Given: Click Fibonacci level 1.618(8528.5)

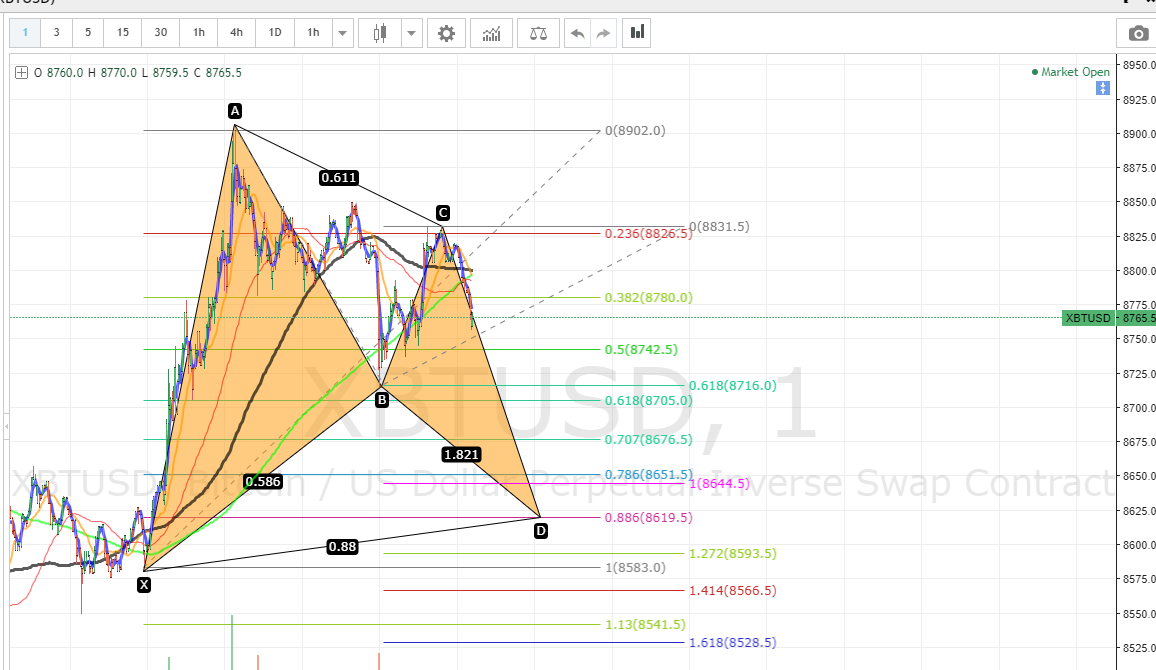Looking at the screenshot, I should [733, 643].
